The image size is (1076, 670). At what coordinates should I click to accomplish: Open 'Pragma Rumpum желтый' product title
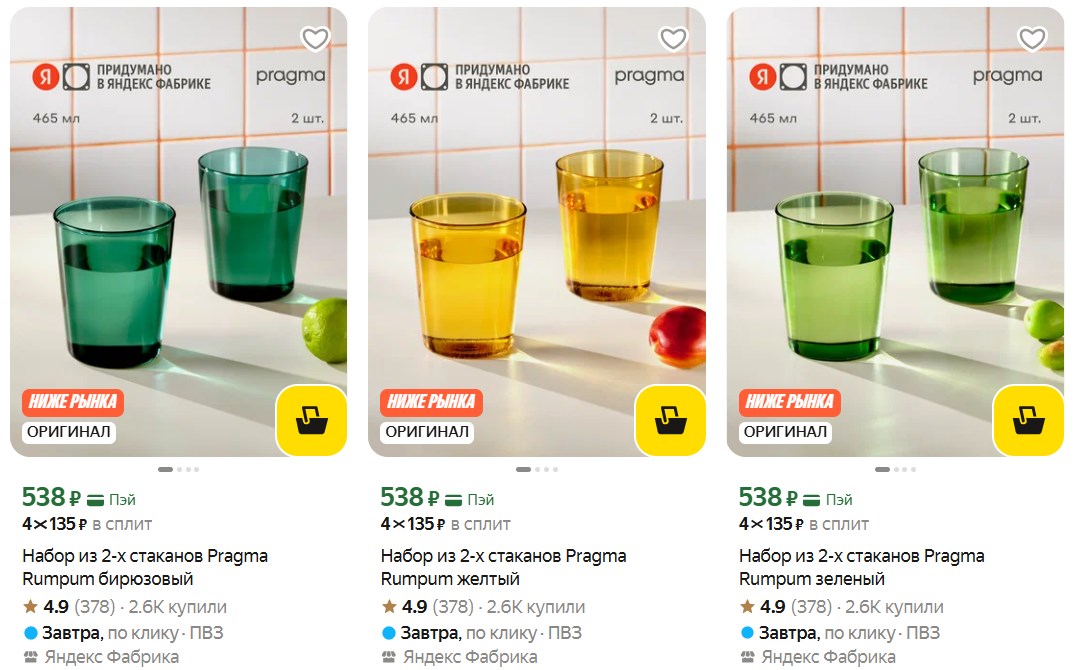[x=503, y=567]
